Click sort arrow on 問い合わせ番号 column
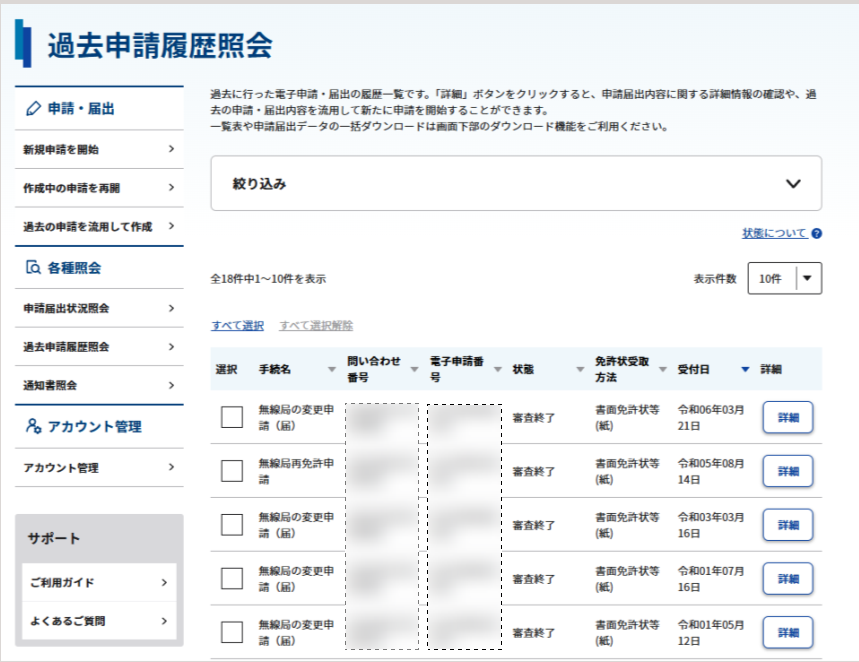The width and height of the screenshot is (859, 662). 414,369
